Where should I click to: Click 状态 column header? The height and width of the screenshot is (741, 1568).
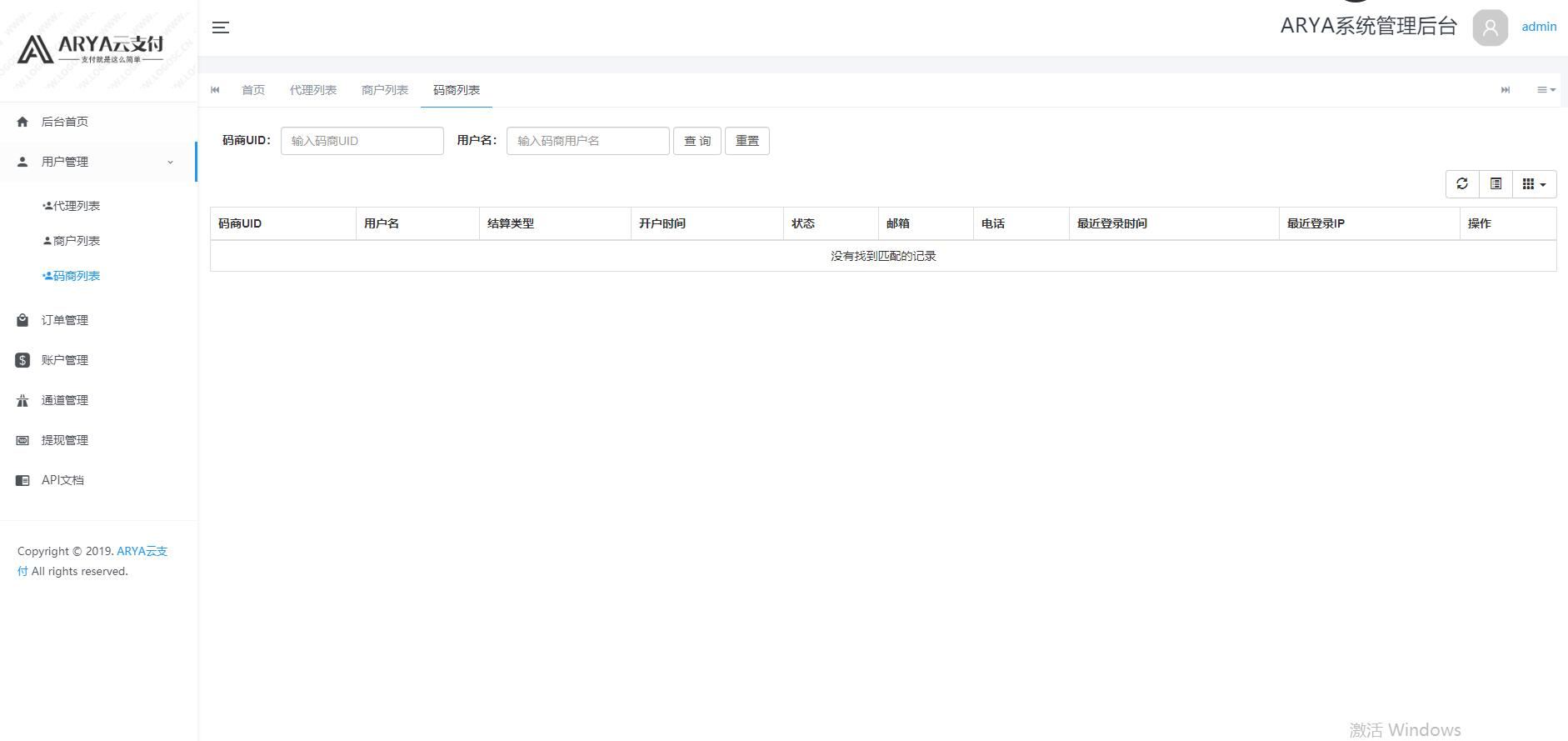[831, 223]
